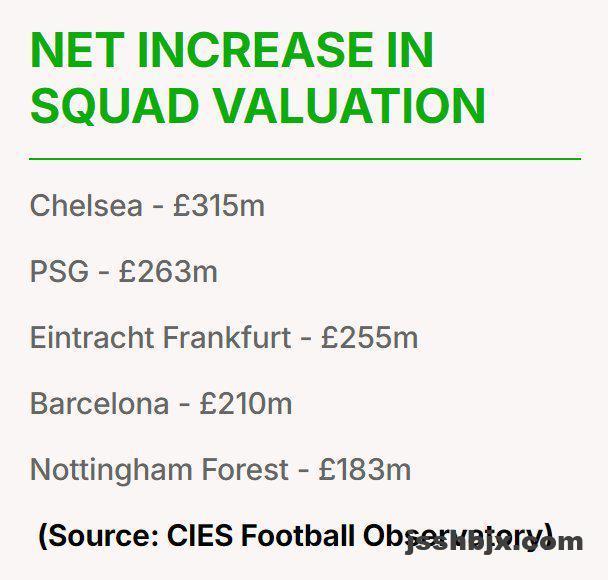The width and height of the screenshot is (608, 580).
Task: Click the £263m valuation figure
Action: (x=167, y=272)
